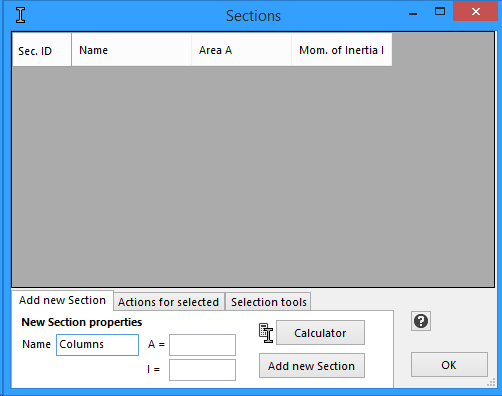Click the Mom. of Inertia I header

tap(342, 50)
